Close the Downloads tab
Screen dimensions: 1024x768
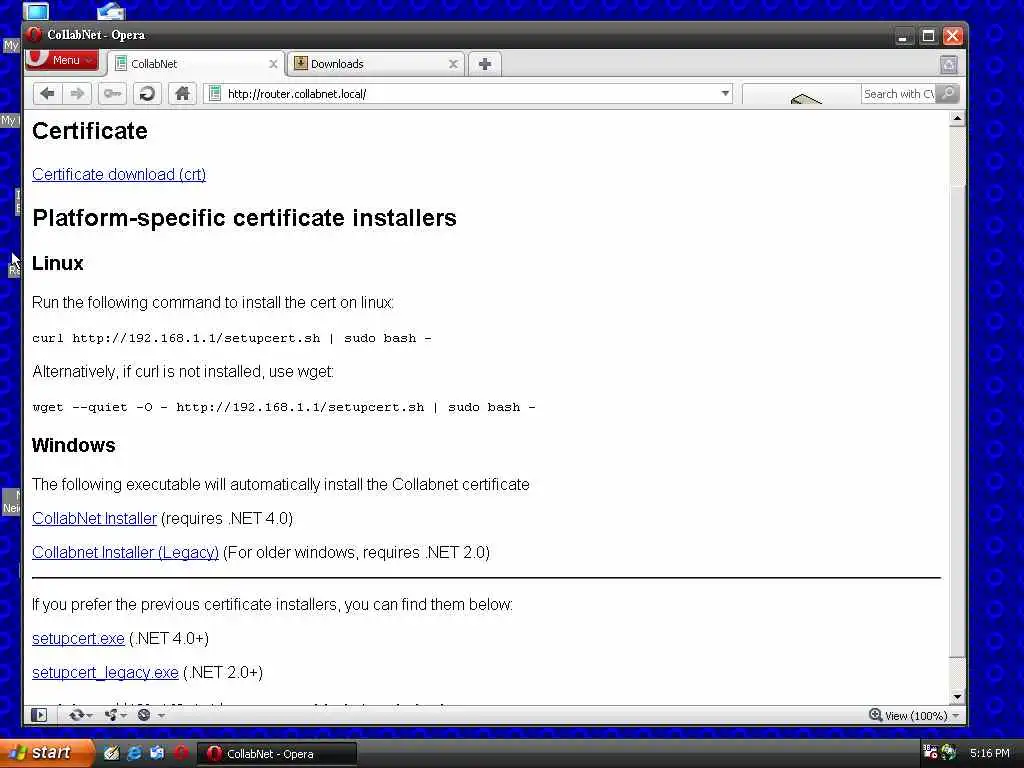click(453, 64)
